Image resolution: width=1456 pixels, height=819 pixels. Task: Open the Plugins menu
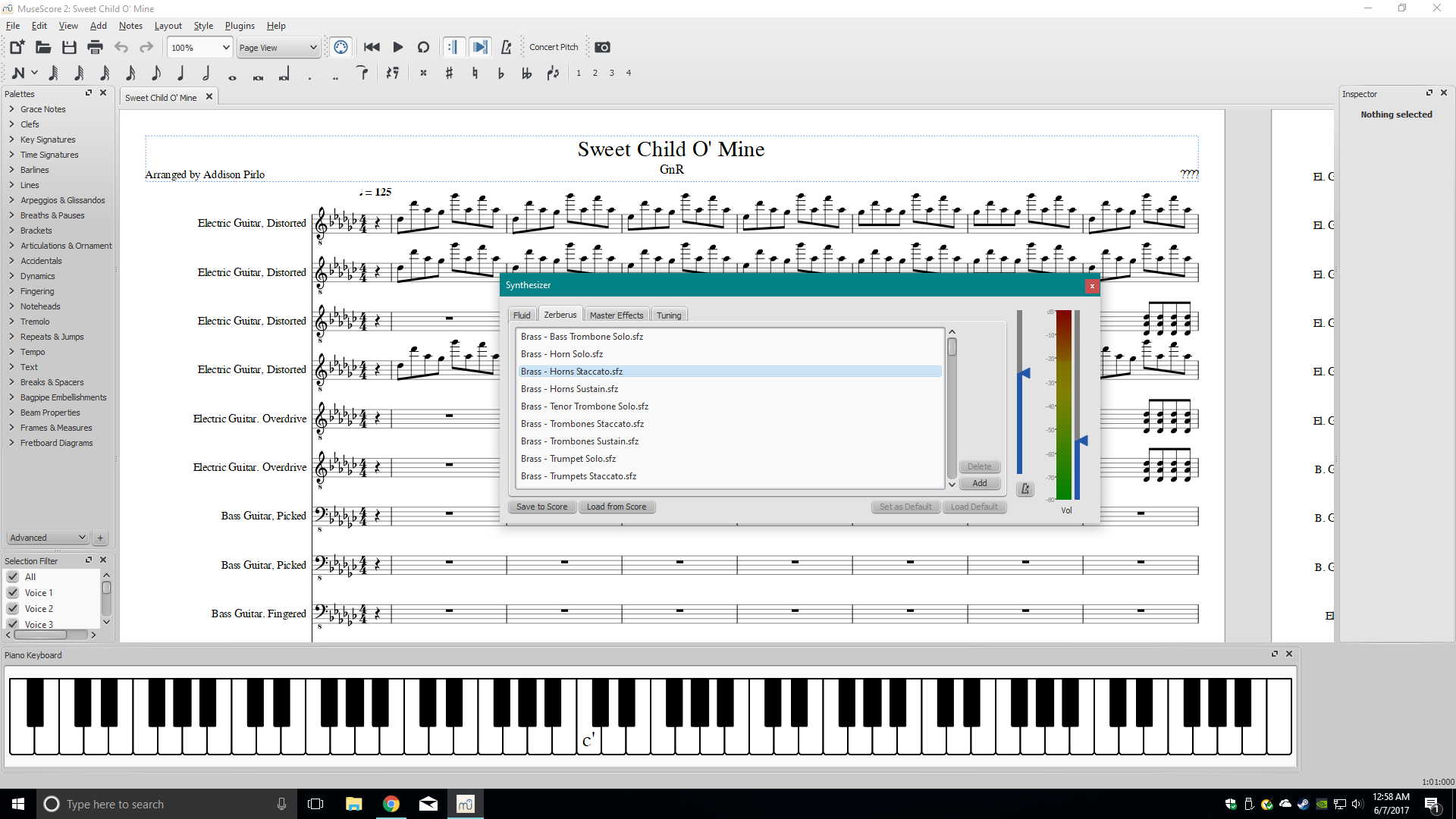pos(240,26)
